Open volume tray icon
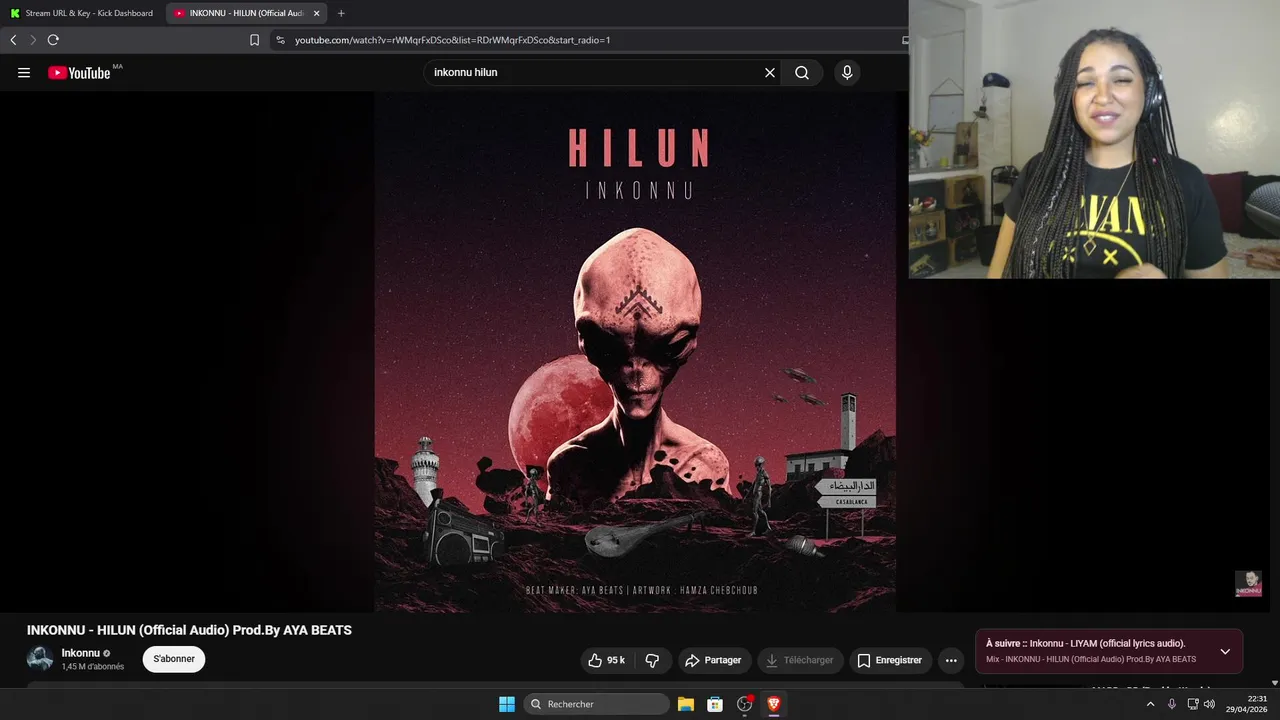 (x=1210, y=704)
